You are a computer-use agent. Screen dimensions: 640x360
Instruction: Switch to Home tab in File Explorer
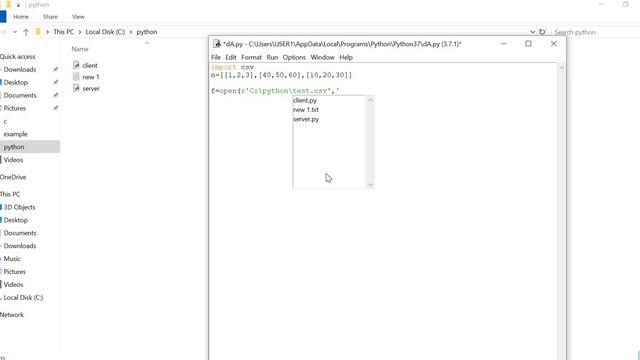[21, 17]
